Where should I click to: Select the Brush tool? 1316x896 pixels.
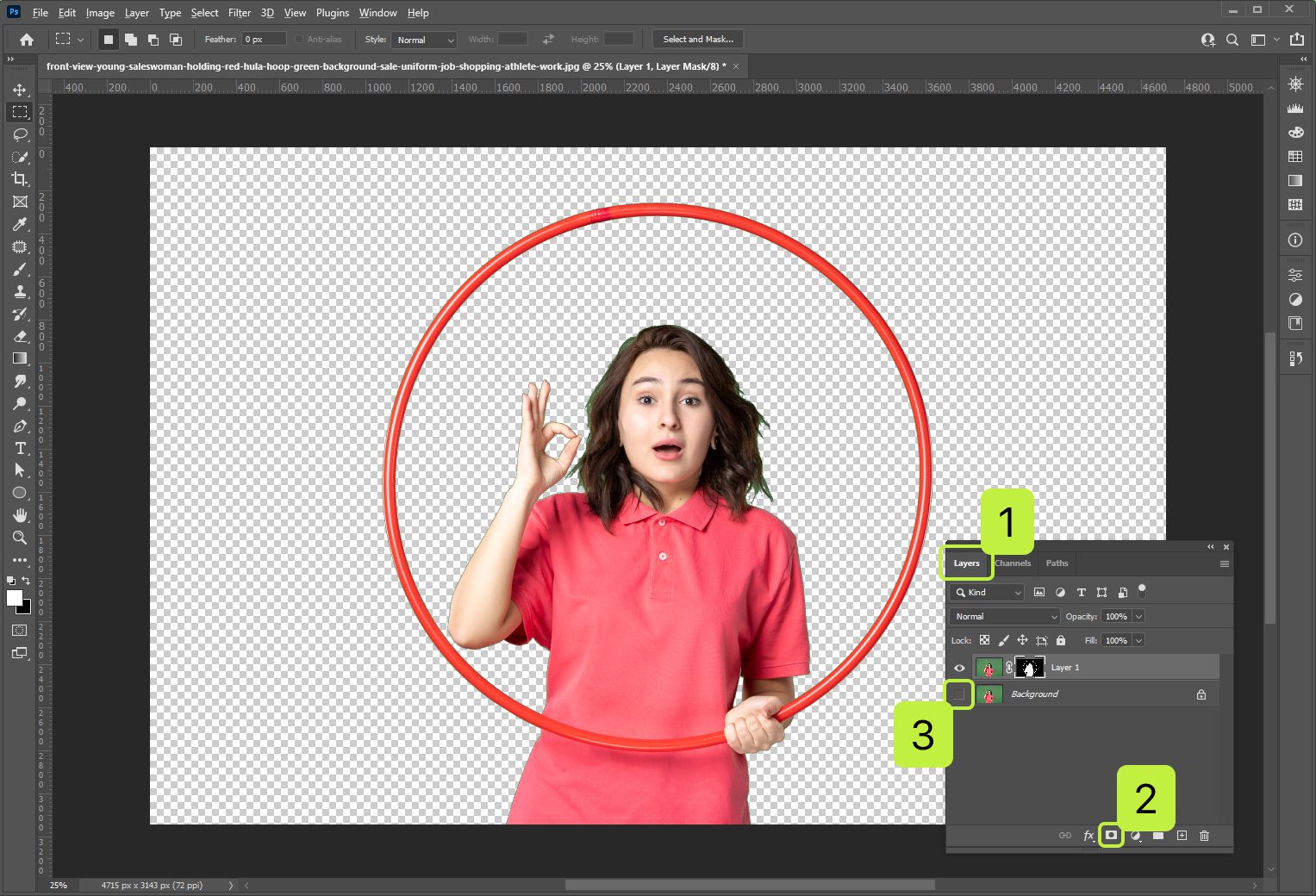point(20,269)
